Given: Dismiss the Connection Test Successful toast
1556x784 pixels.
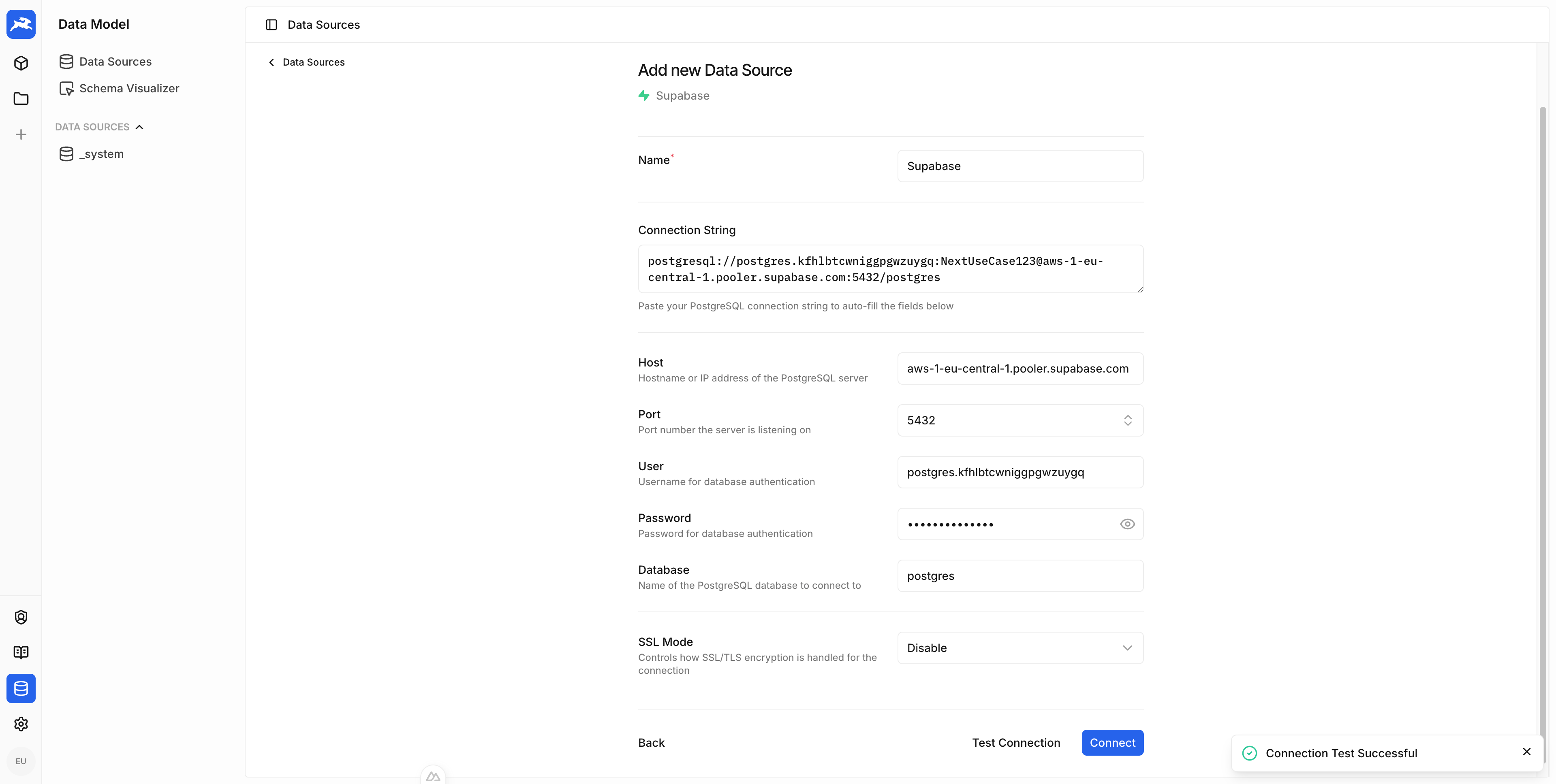Looking at the screenshot, I should 1526,752.
